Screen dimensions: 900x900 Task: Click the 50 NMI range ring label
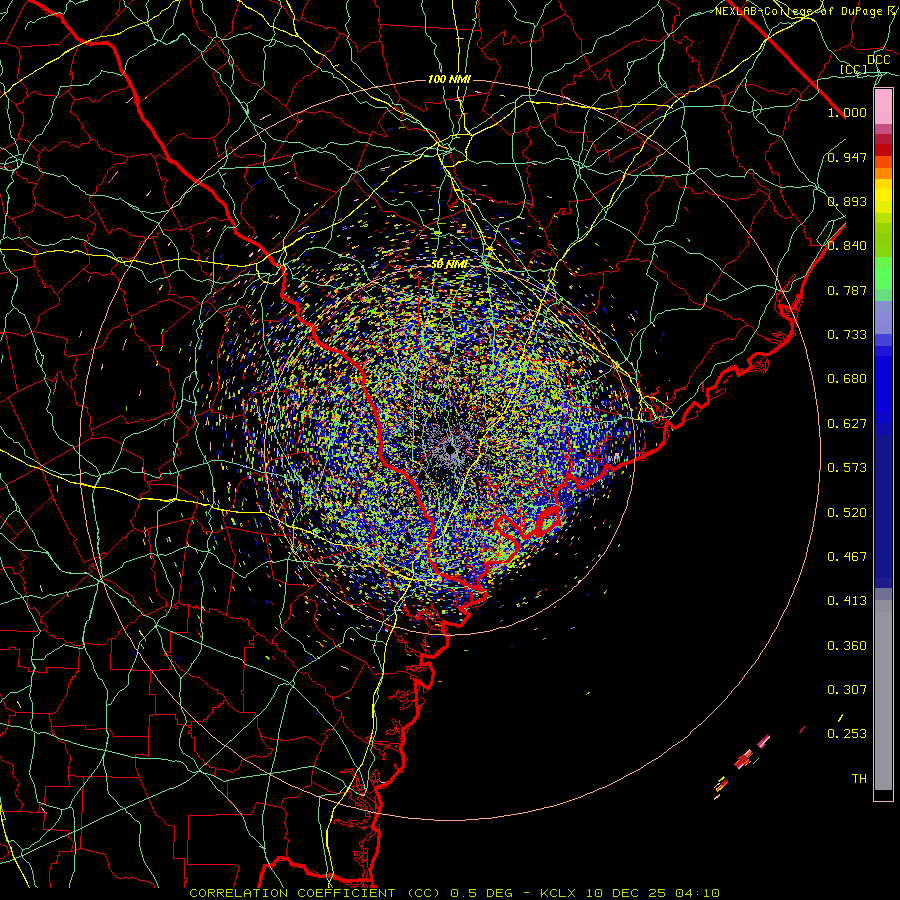pyautogui.click(x=449, y=265)
